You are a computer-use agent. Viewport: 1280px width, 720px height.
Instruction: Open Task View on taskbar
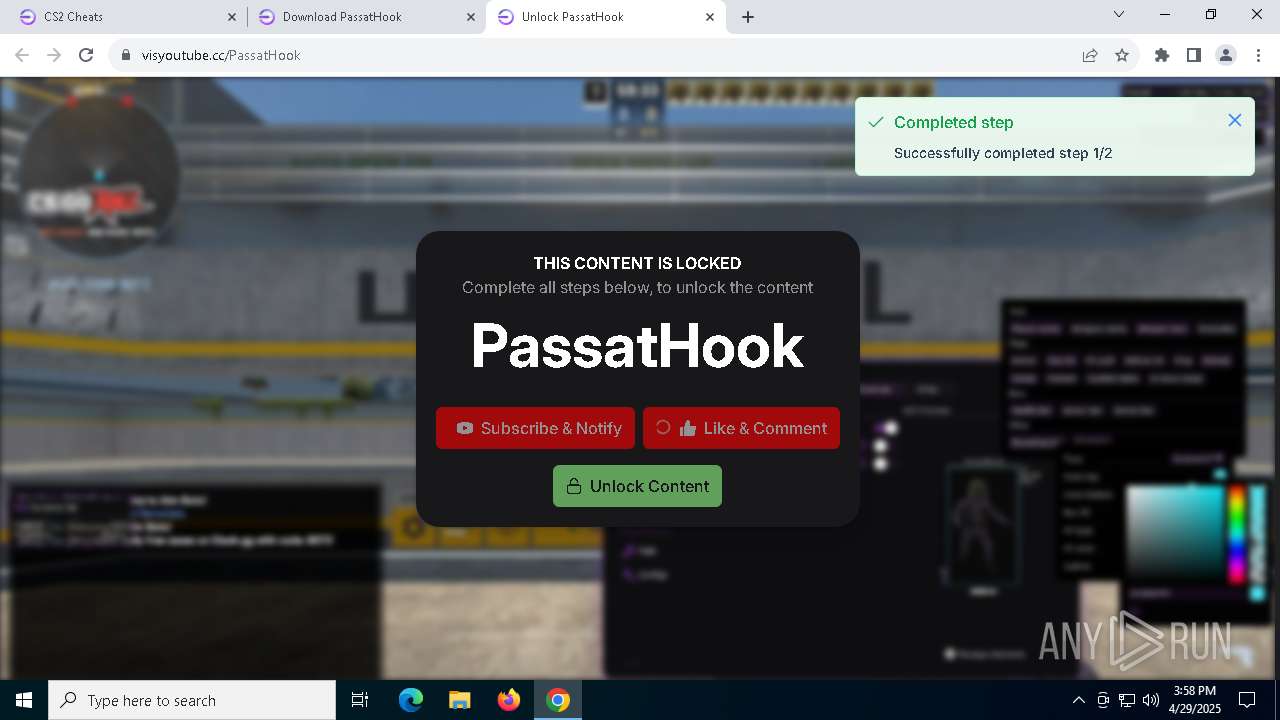coord(360,700)
